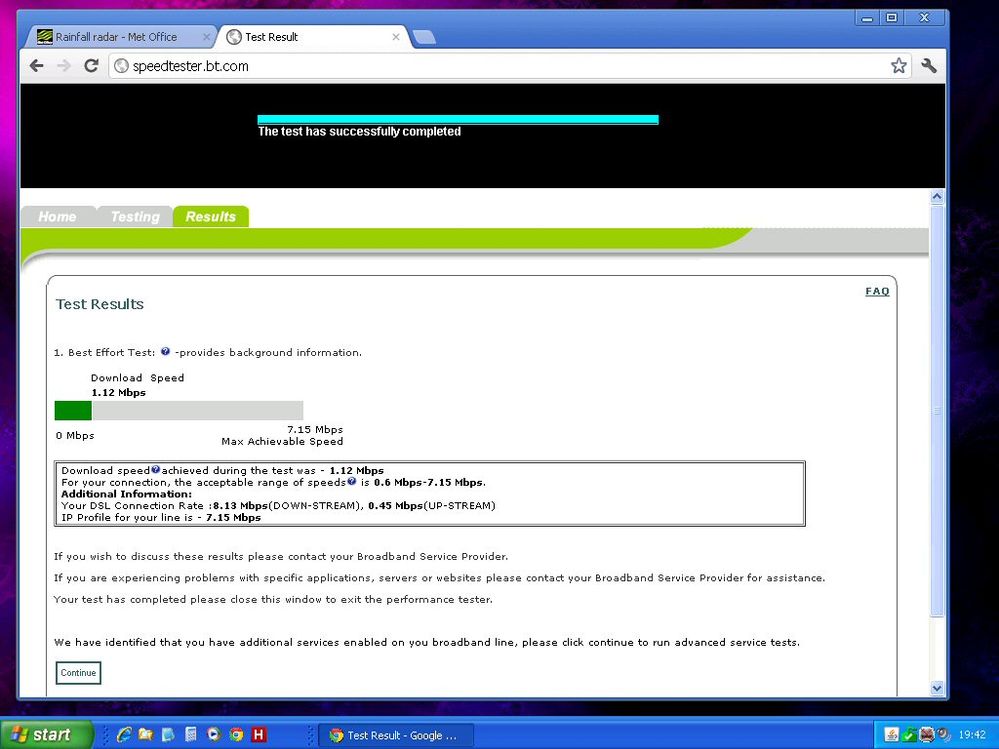Open the media player icon in quick launch
The image size is (999, 749).
[213, 734]
